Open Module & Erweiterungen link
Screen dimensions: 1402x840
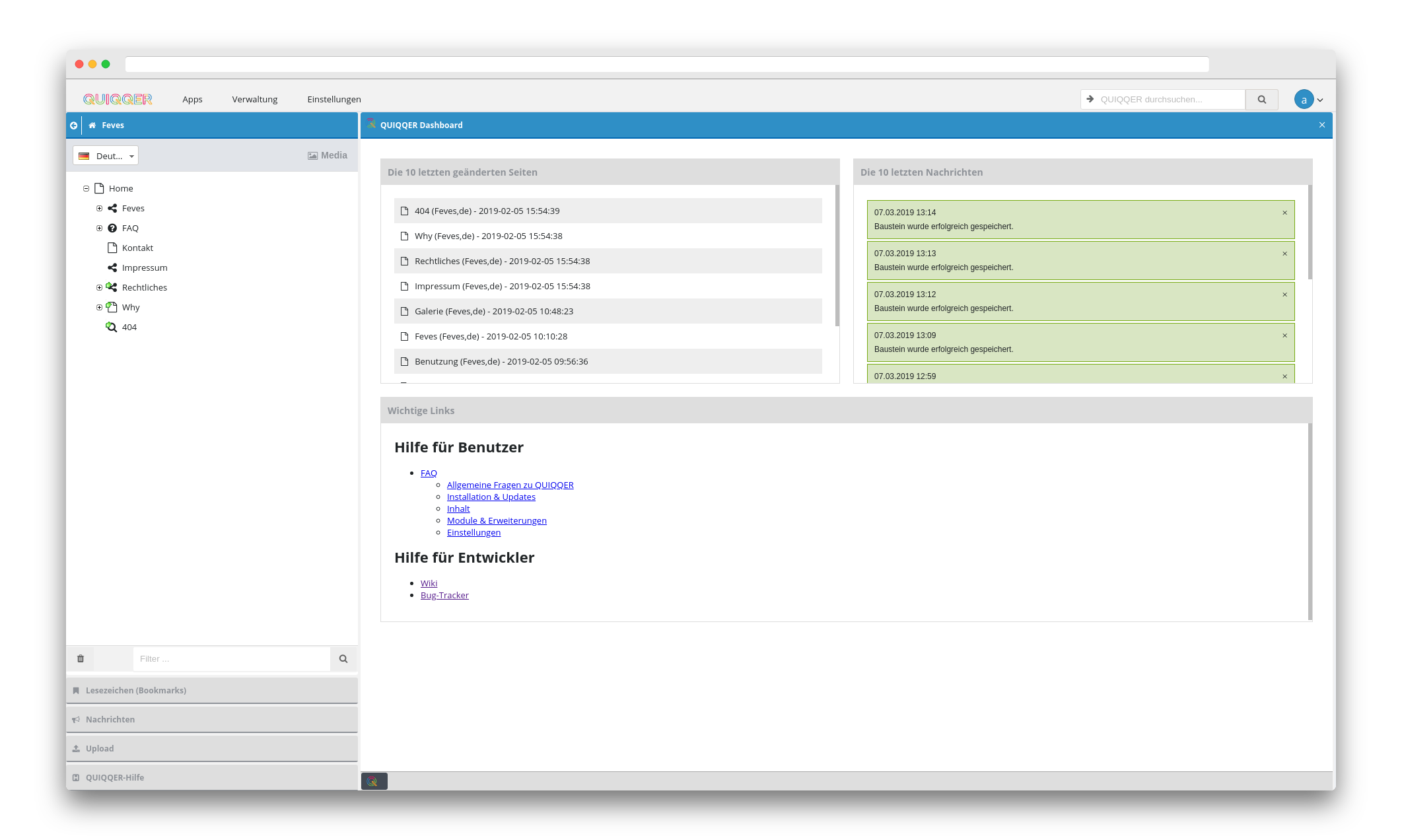click(x=497, y=520)
